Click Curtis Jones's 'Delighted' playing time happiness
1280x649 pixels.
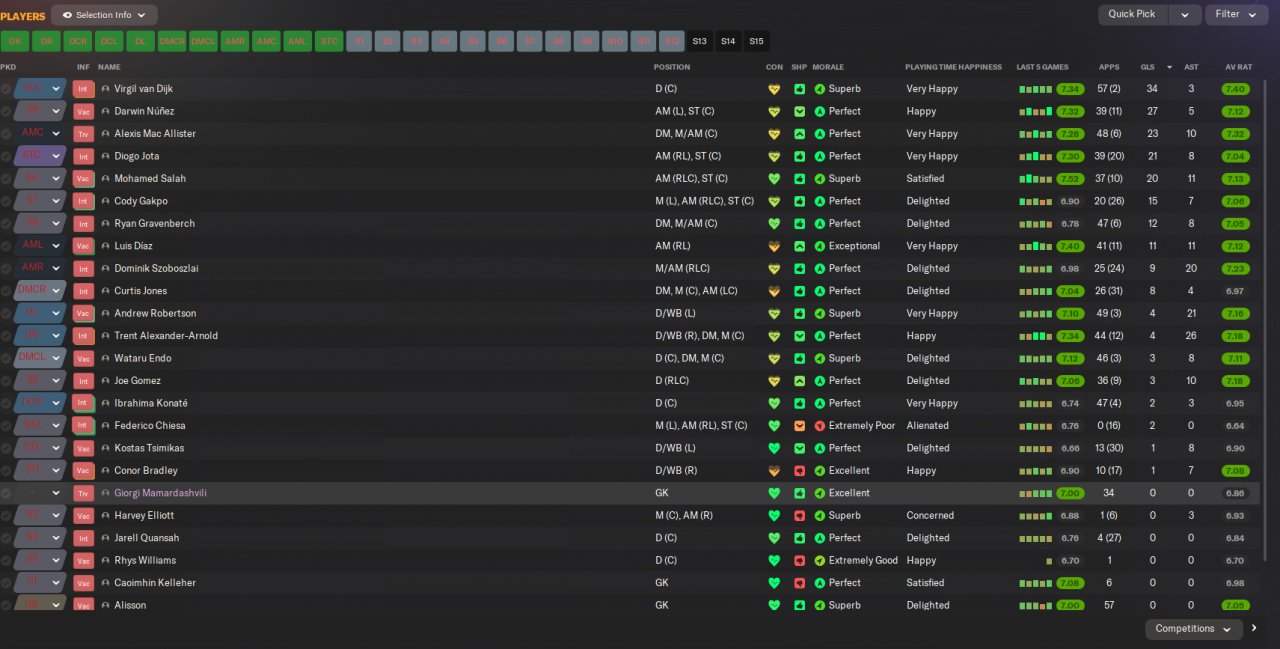(x=928, y=291)
